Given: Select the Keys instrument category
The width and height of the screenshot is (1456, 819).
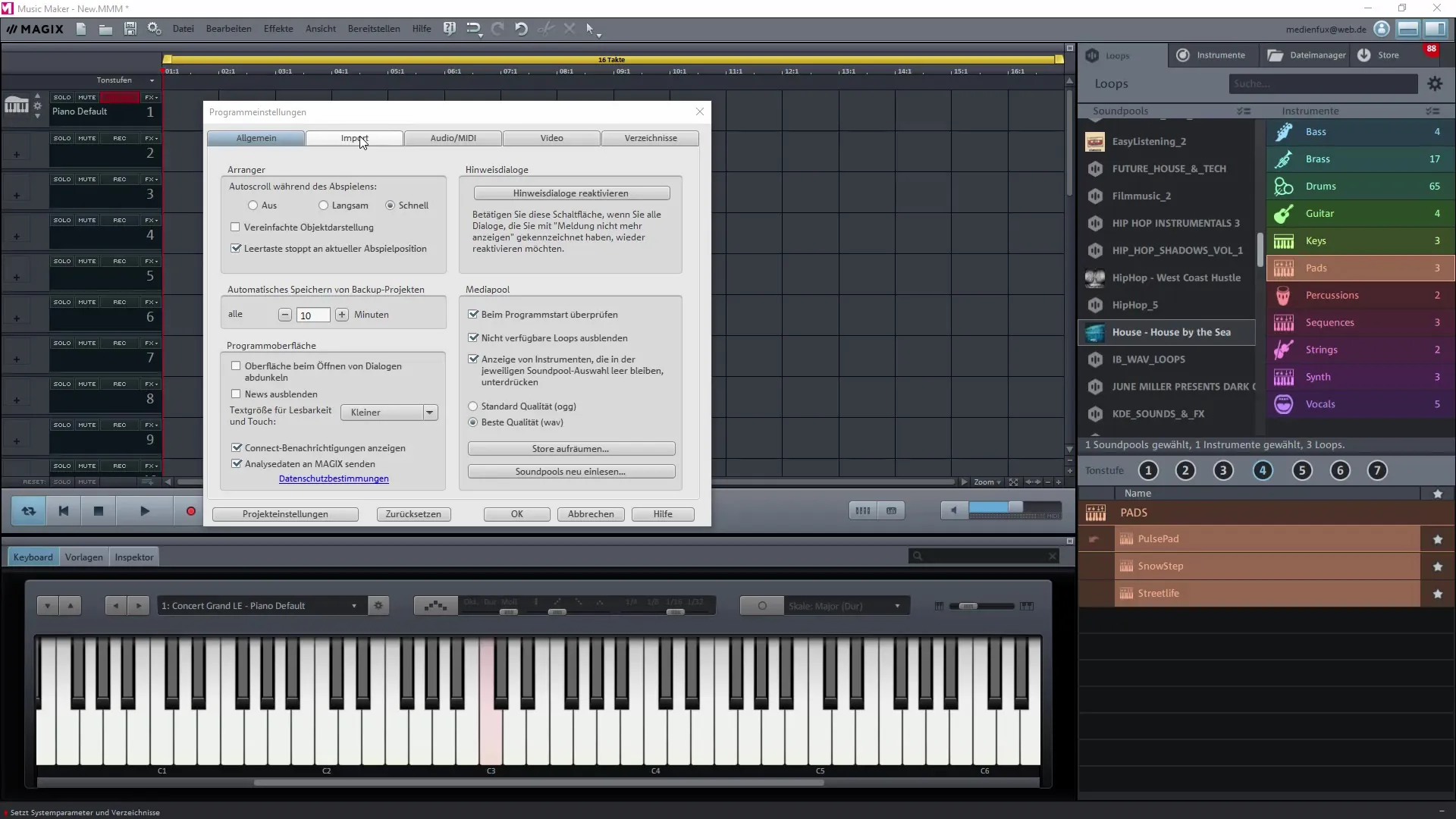Looking at the screenshot, I should pos(1360,241).
